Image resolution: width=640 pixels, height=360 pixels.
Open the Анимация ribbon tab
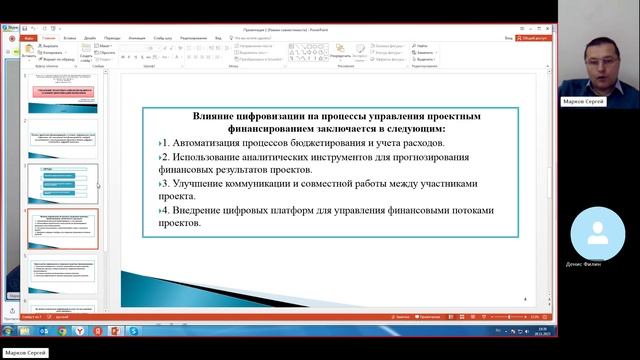tap(137, 38)
